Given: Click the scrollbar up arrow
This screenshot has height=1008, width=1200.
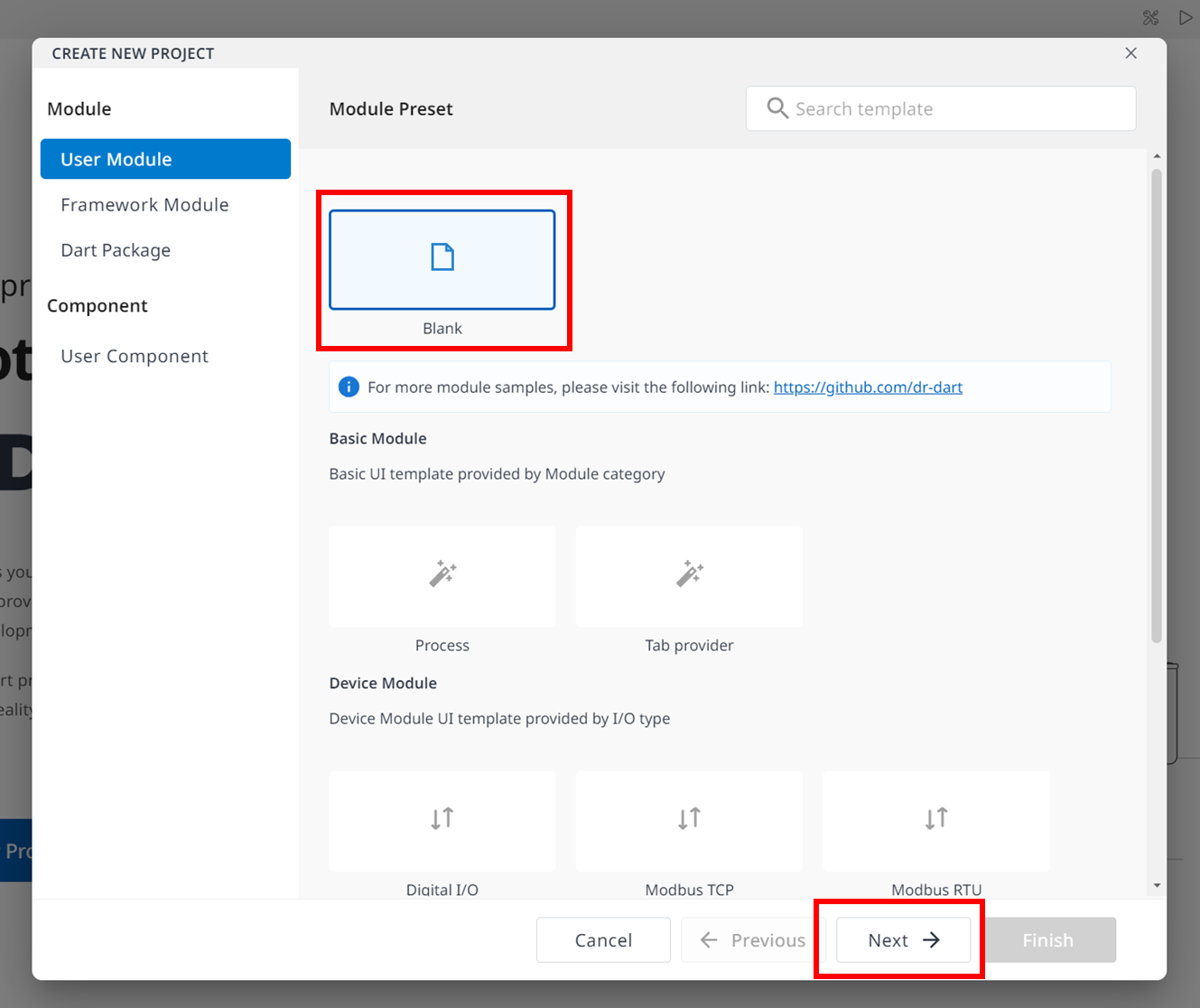Looking at the screenshot, I should [1157, 157].
